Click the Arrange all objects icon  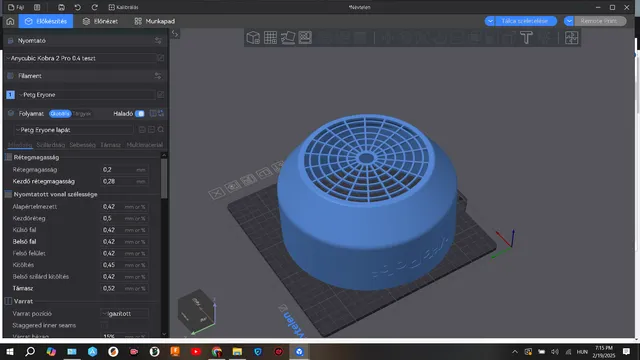305,38
